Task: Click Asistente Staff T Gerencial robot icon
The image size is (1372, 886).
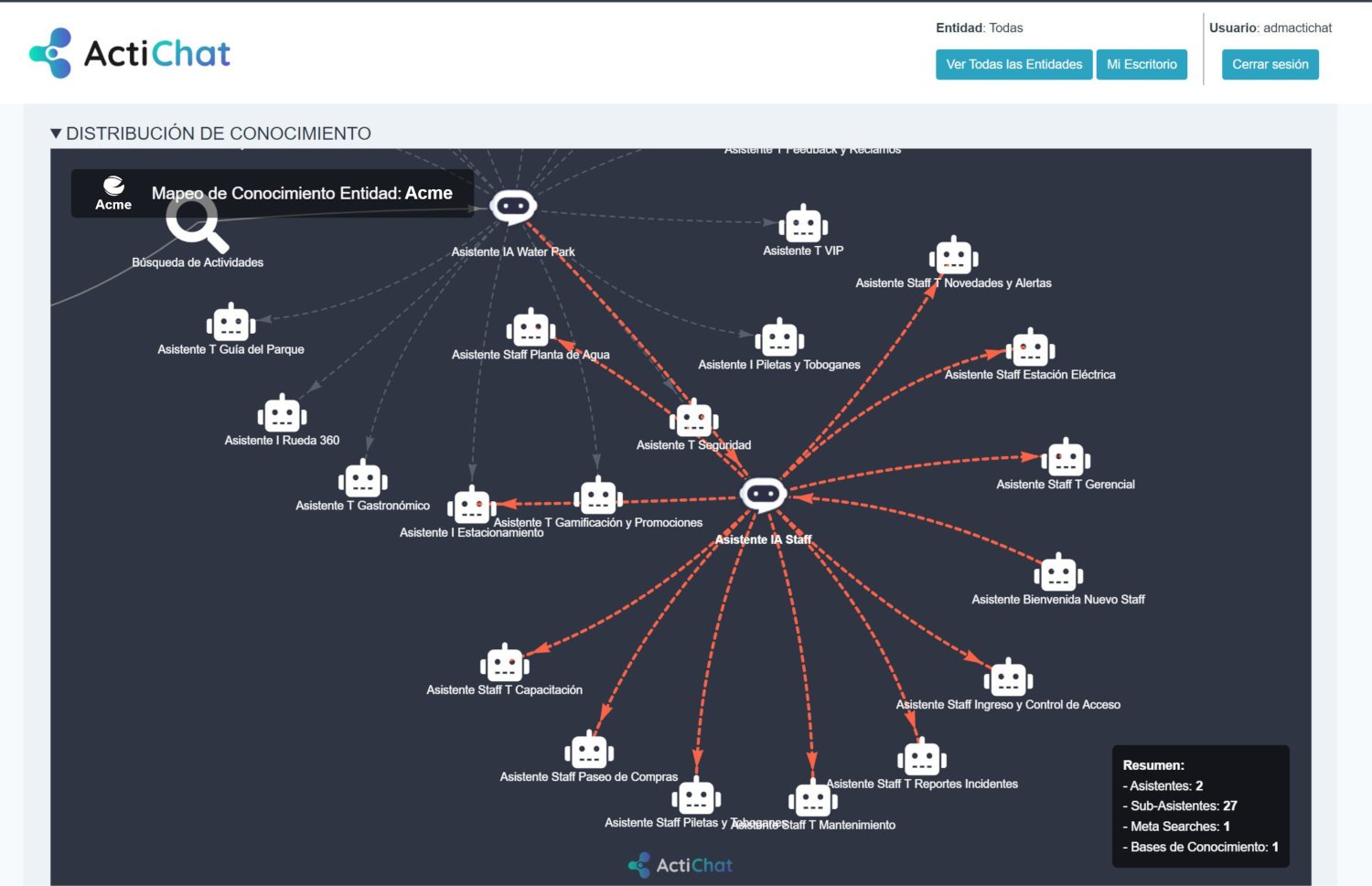Action: point(1066,459)
